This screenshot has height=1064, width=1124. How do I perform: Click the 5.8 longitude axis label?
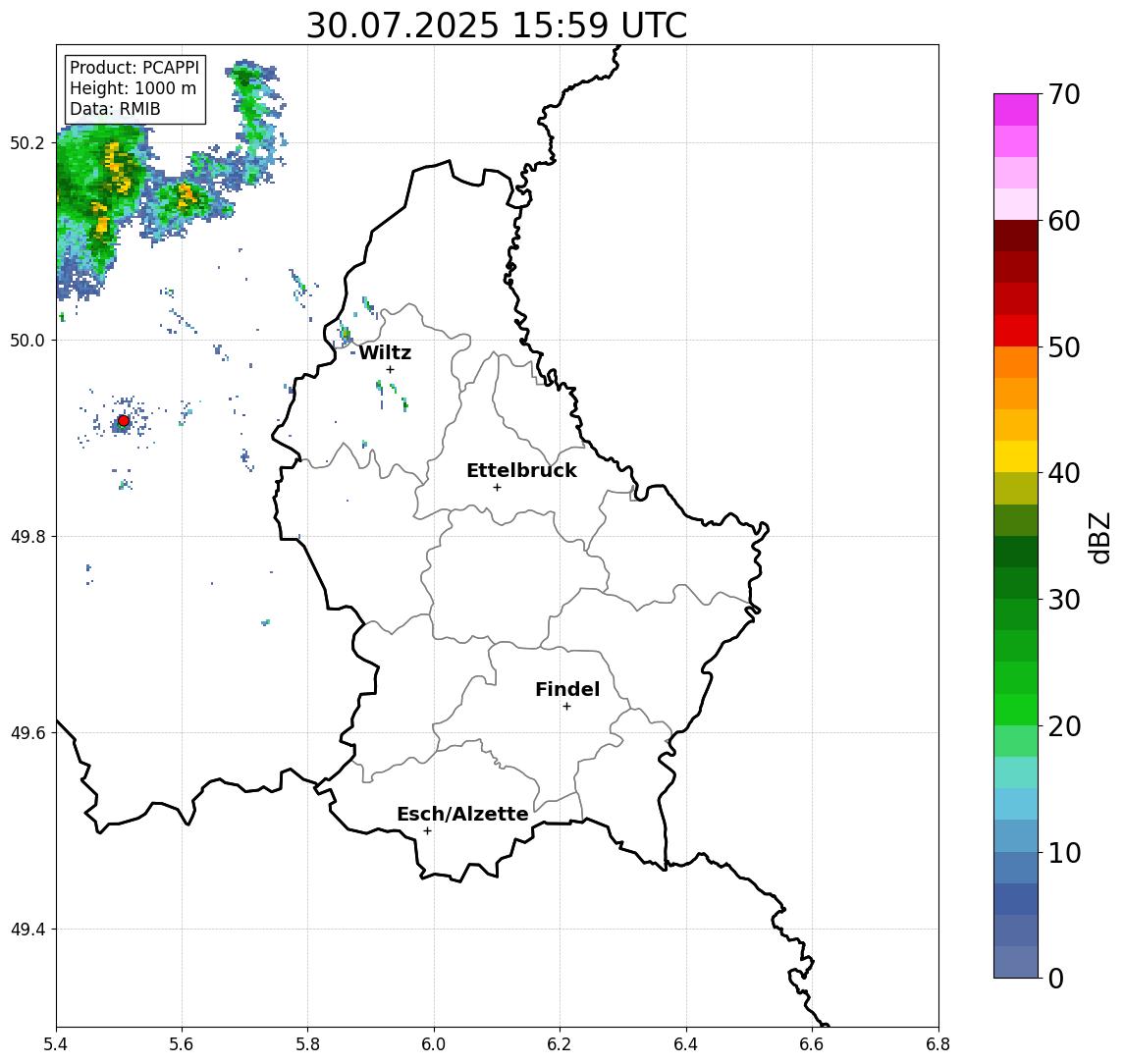pos(307,1044)
